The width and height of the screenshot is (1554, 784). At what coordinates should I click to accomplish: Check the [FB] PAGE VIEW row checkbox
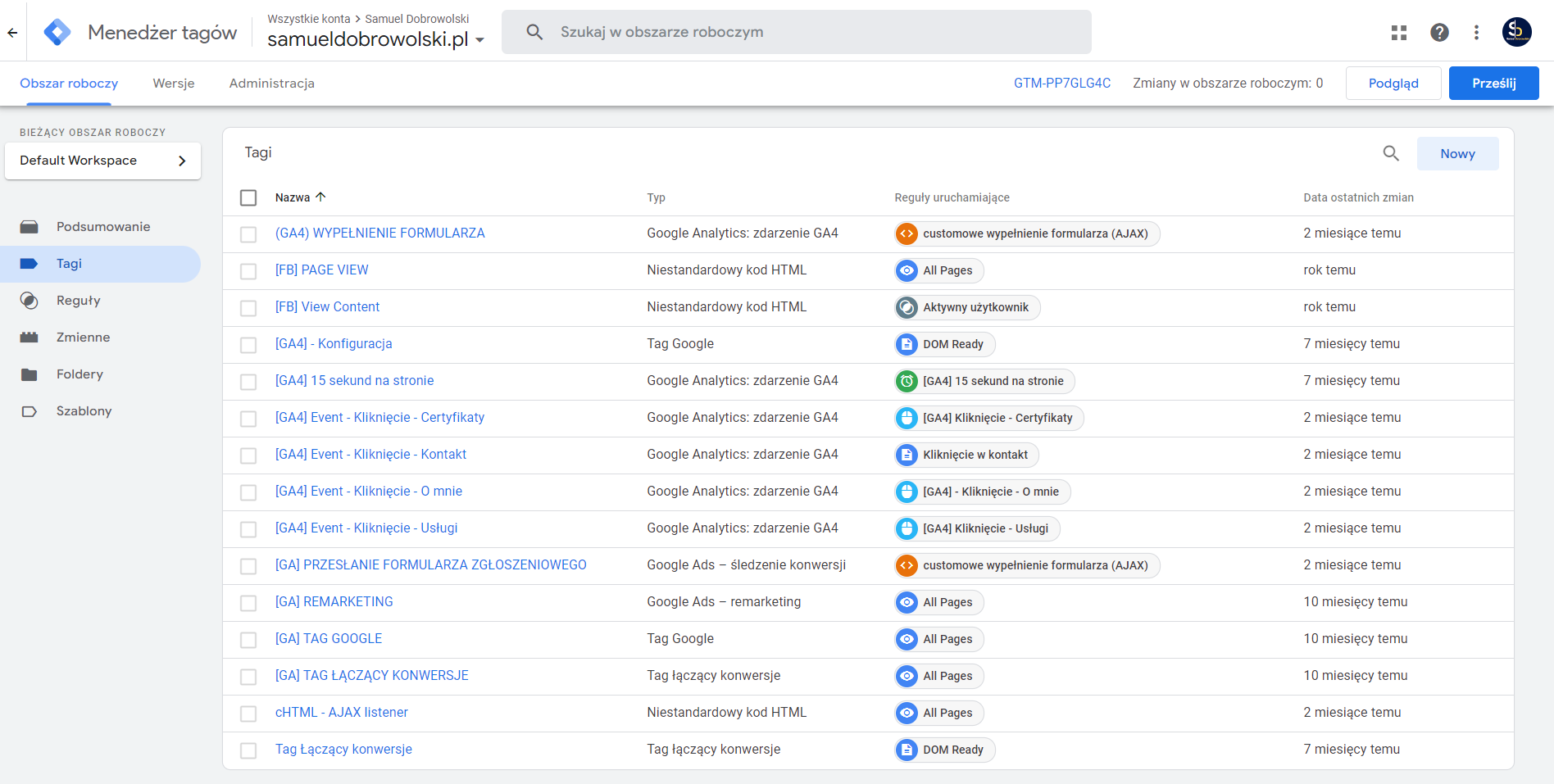tap(248, 271)
